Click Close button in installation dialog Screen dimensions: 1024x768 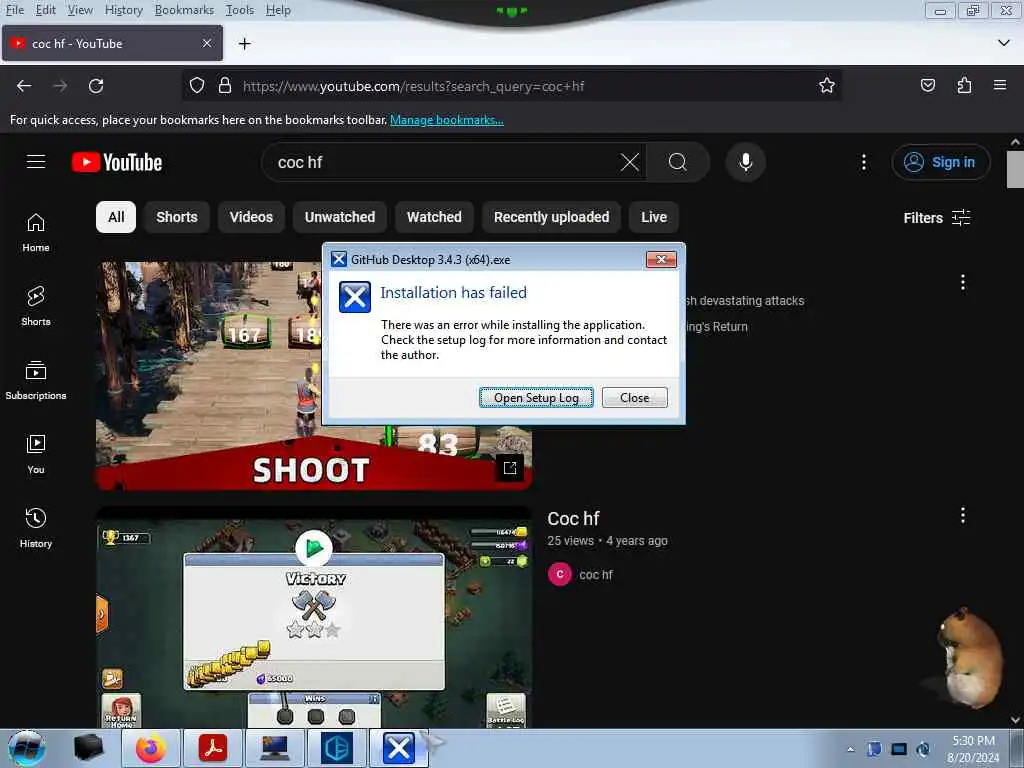pyautogui.click(x=634, y=397)
